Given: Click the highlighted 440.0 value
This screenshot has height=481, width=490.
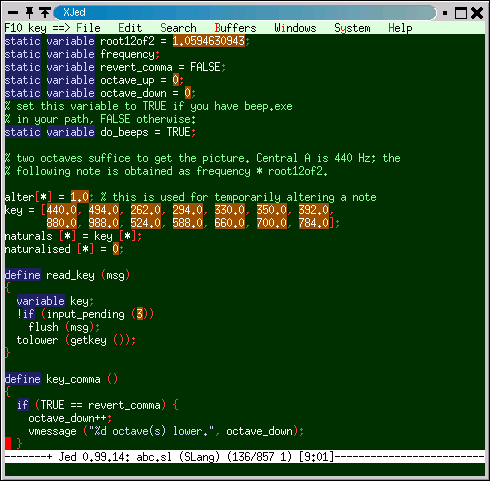Looking at the screenshot, I should [62, 210].
